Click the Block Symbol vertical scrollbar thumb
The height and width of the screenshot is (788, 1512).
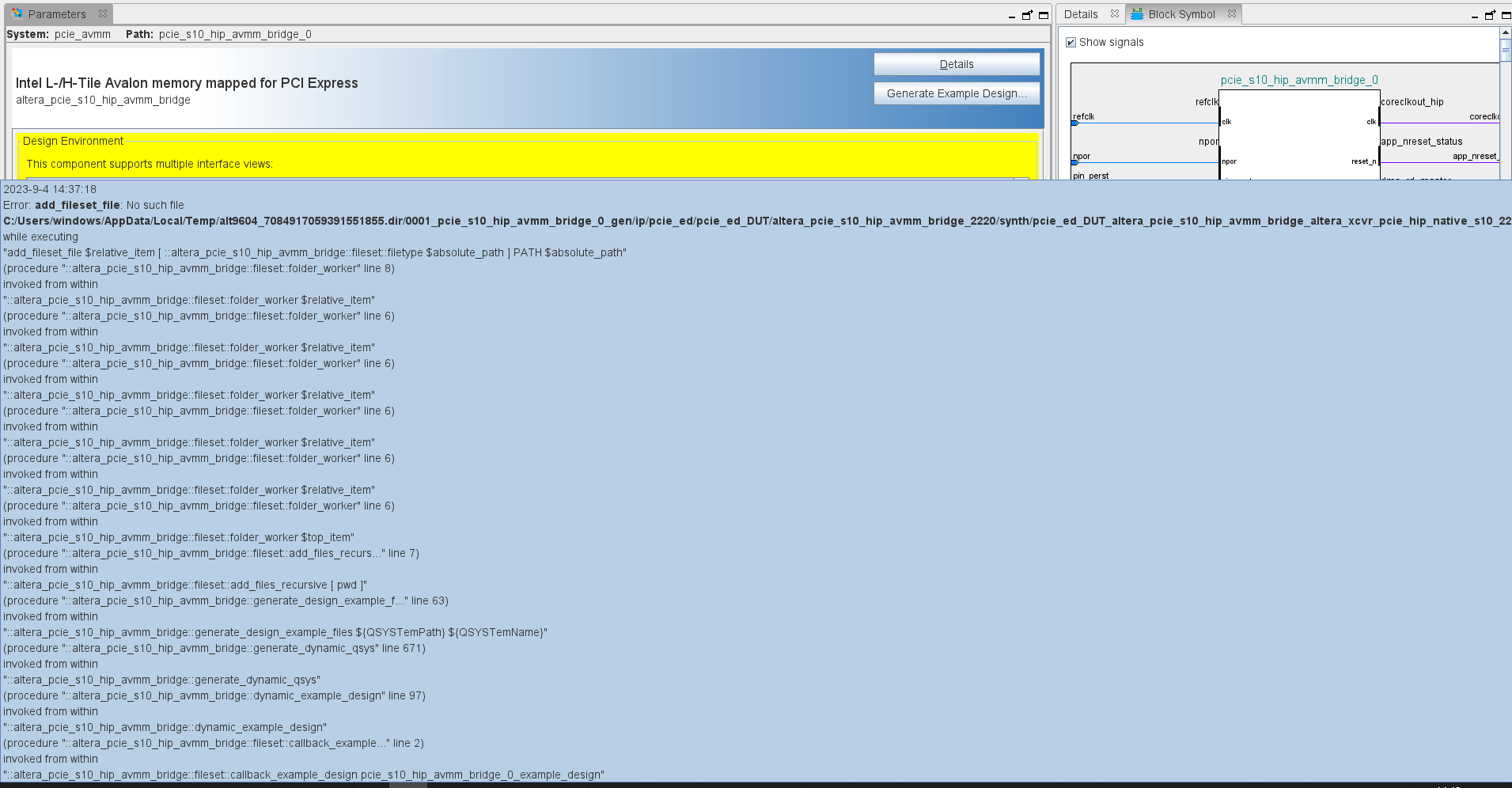tap(1506, 49)
